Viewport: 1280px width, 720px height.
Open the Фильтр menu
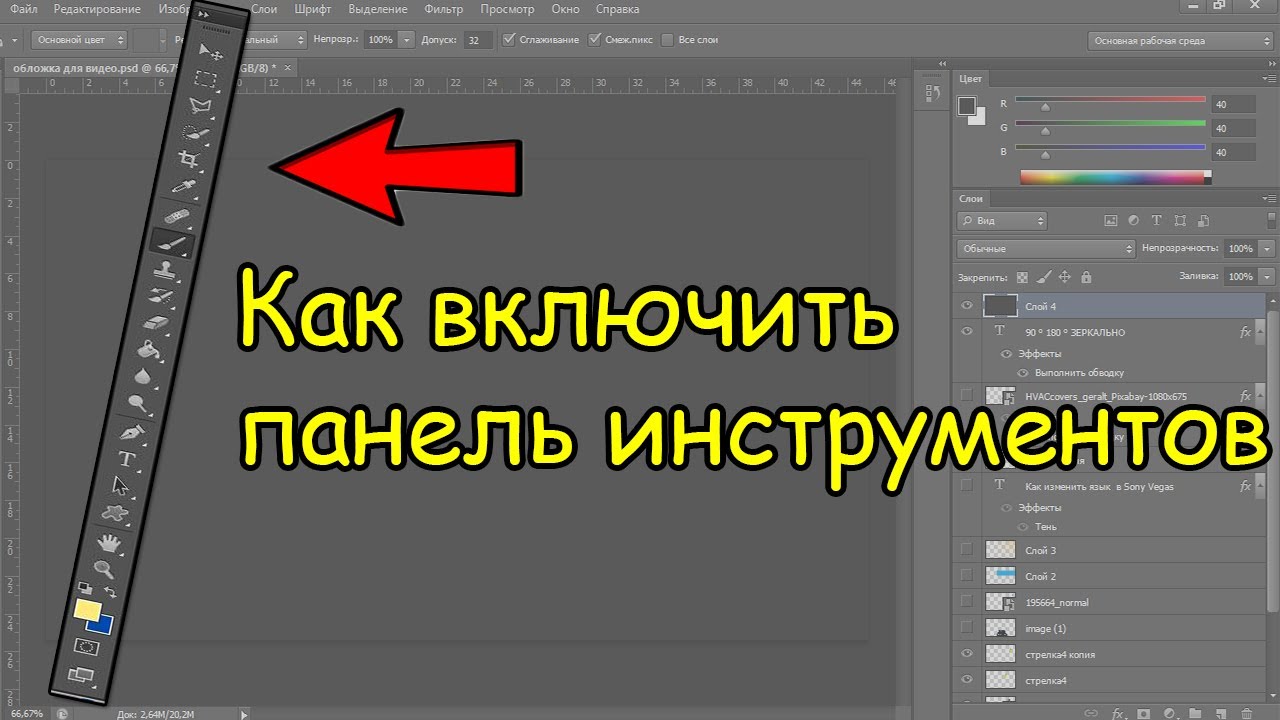coord(444,9)
